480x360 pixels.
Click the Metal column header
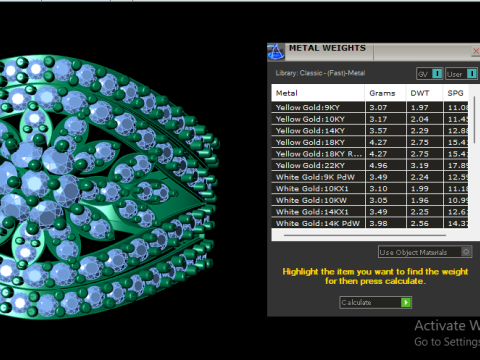click(318, 93)
